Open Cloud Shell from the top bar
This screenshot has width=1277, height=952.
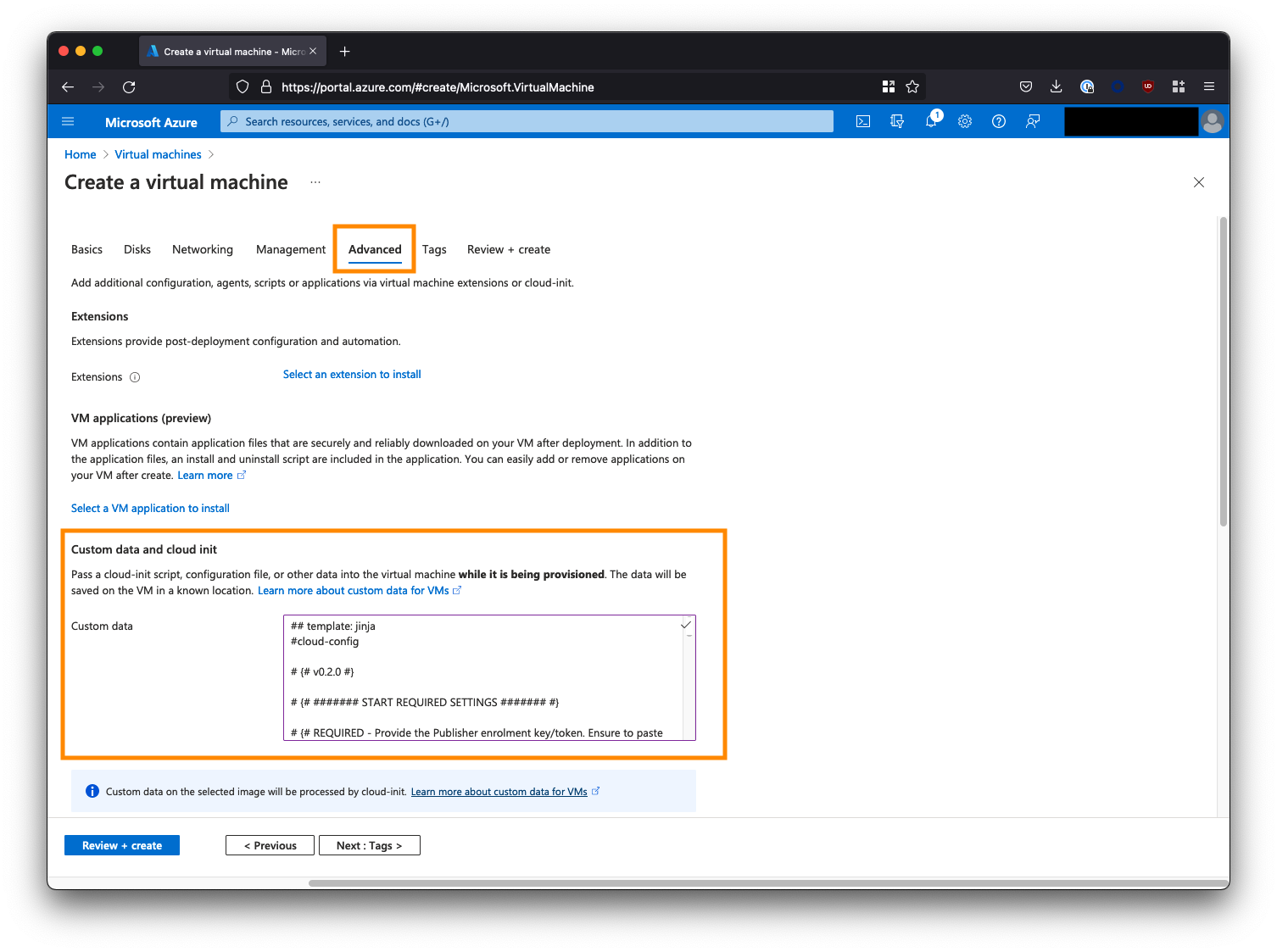pos(863,122)
